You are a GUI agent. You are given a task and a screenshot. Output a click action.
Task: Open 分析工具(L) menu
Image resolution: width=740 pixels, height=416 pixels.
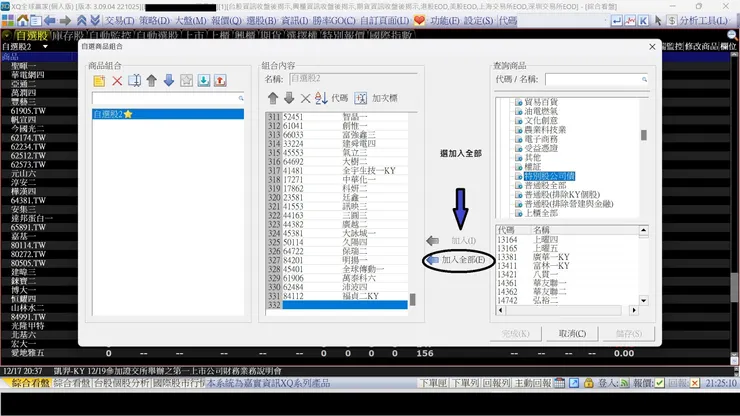coord(704,21)
